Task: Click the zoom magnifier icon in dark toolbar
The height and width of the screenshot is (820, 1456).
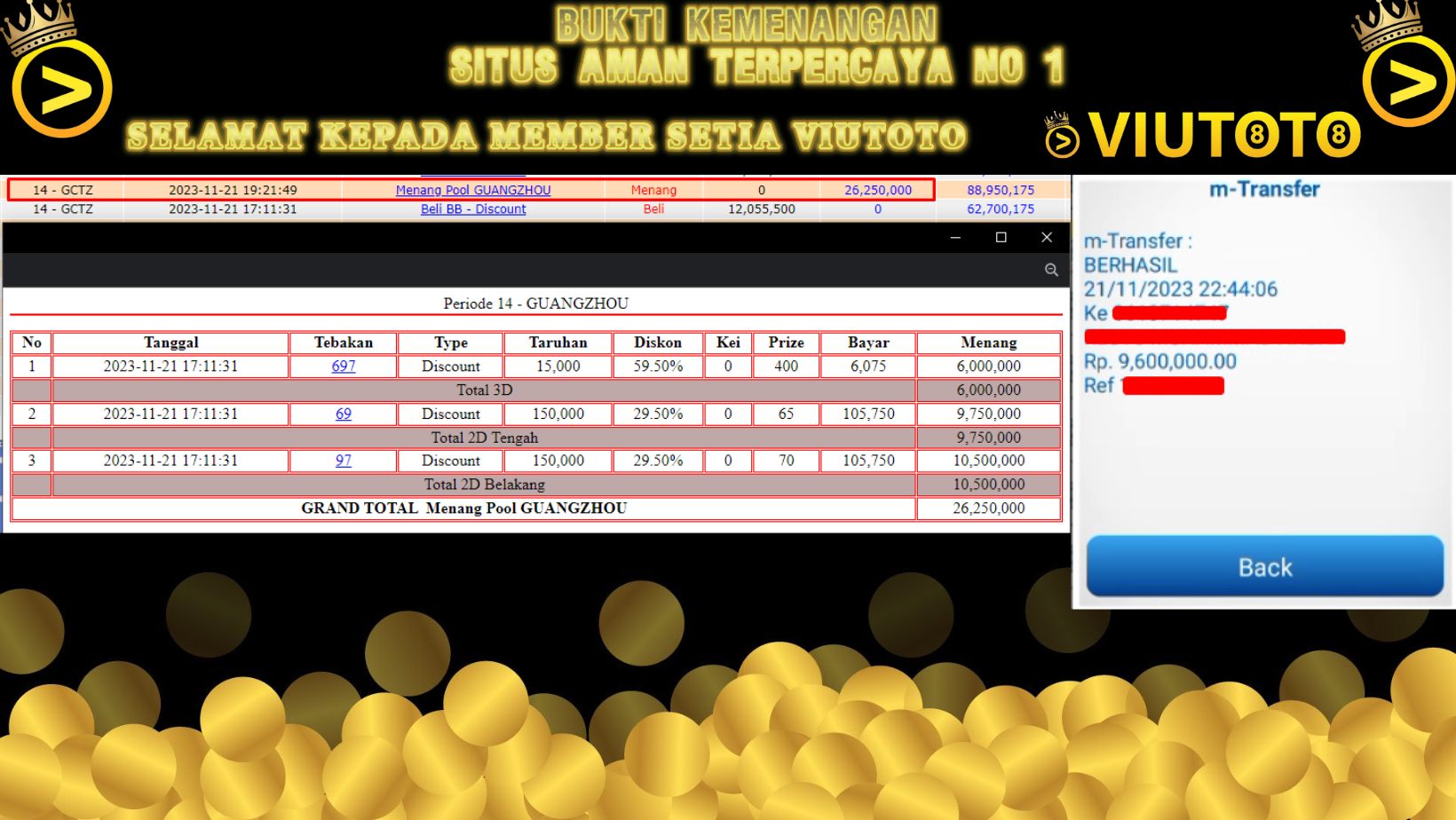Action: click(1051, 270)
